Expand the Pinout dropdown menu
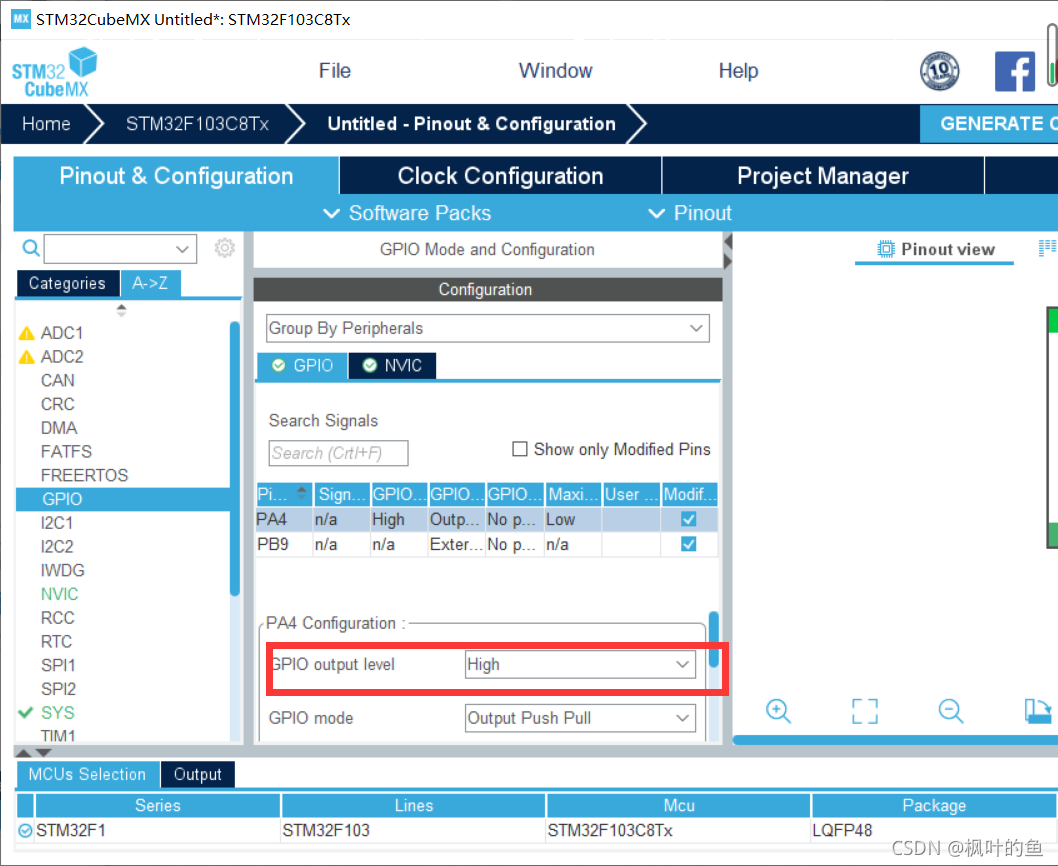 point(690,213)
